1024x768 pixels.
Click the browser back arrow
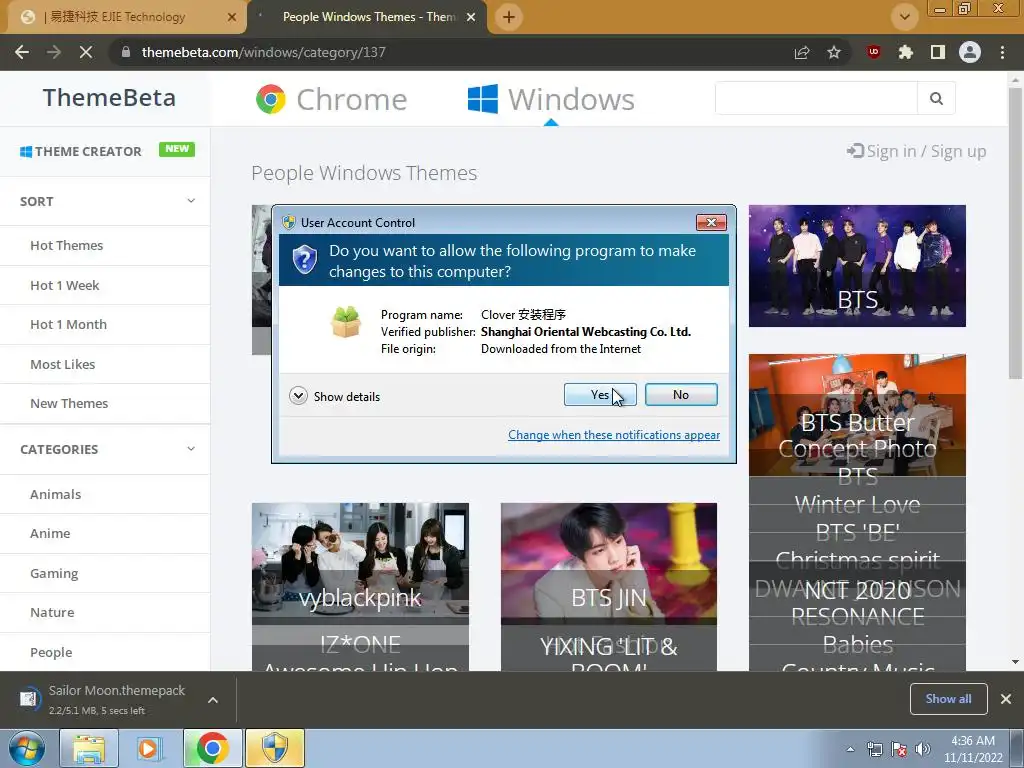[x=22, y=52]
